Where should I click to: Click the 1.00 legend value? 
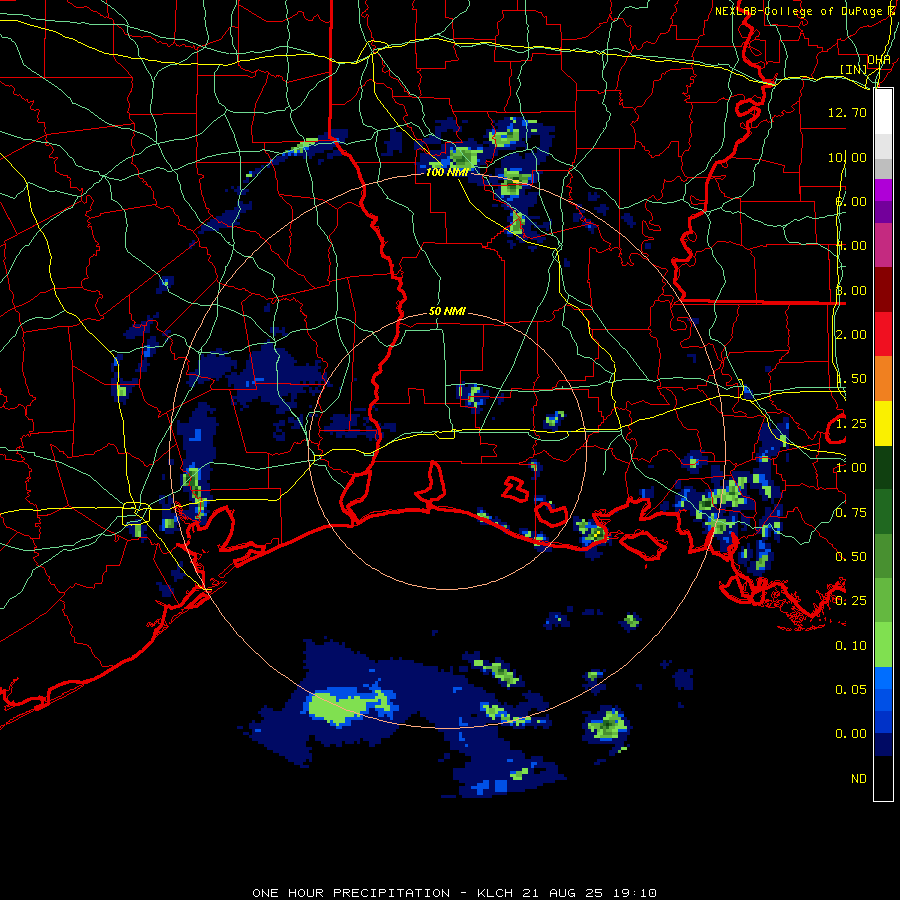851,468
